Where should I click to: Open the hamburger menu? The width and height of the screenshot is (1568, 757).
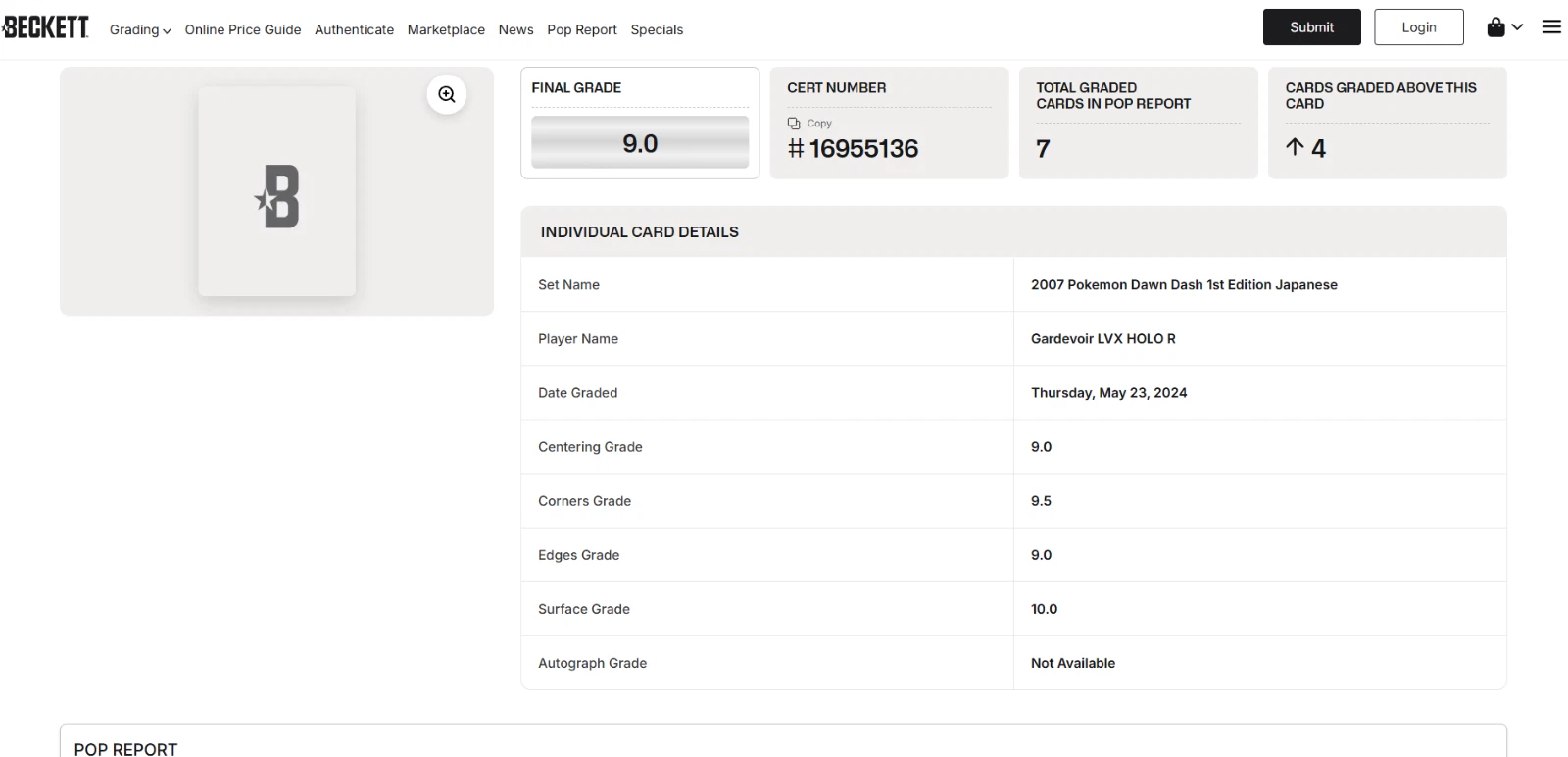(1551, 27)
